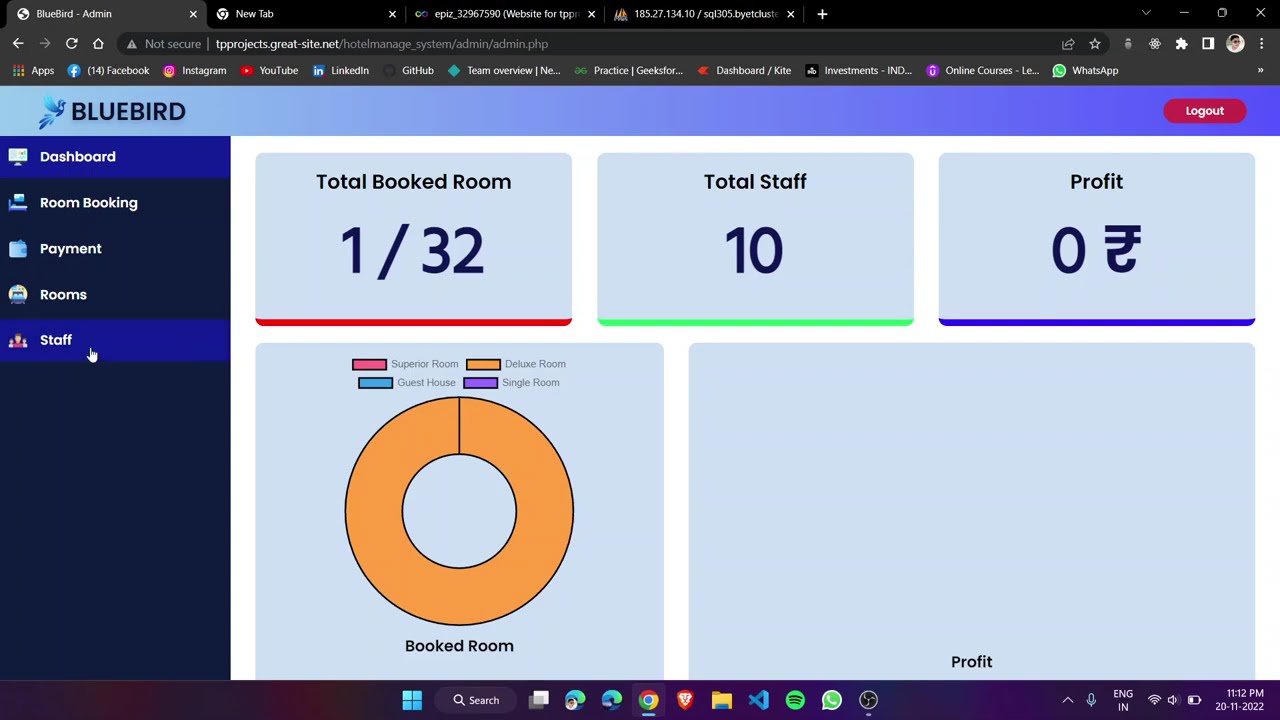Open the GitHub bookmark
Viewport: 1280px width, 720px height.
(x=408, y=71)
